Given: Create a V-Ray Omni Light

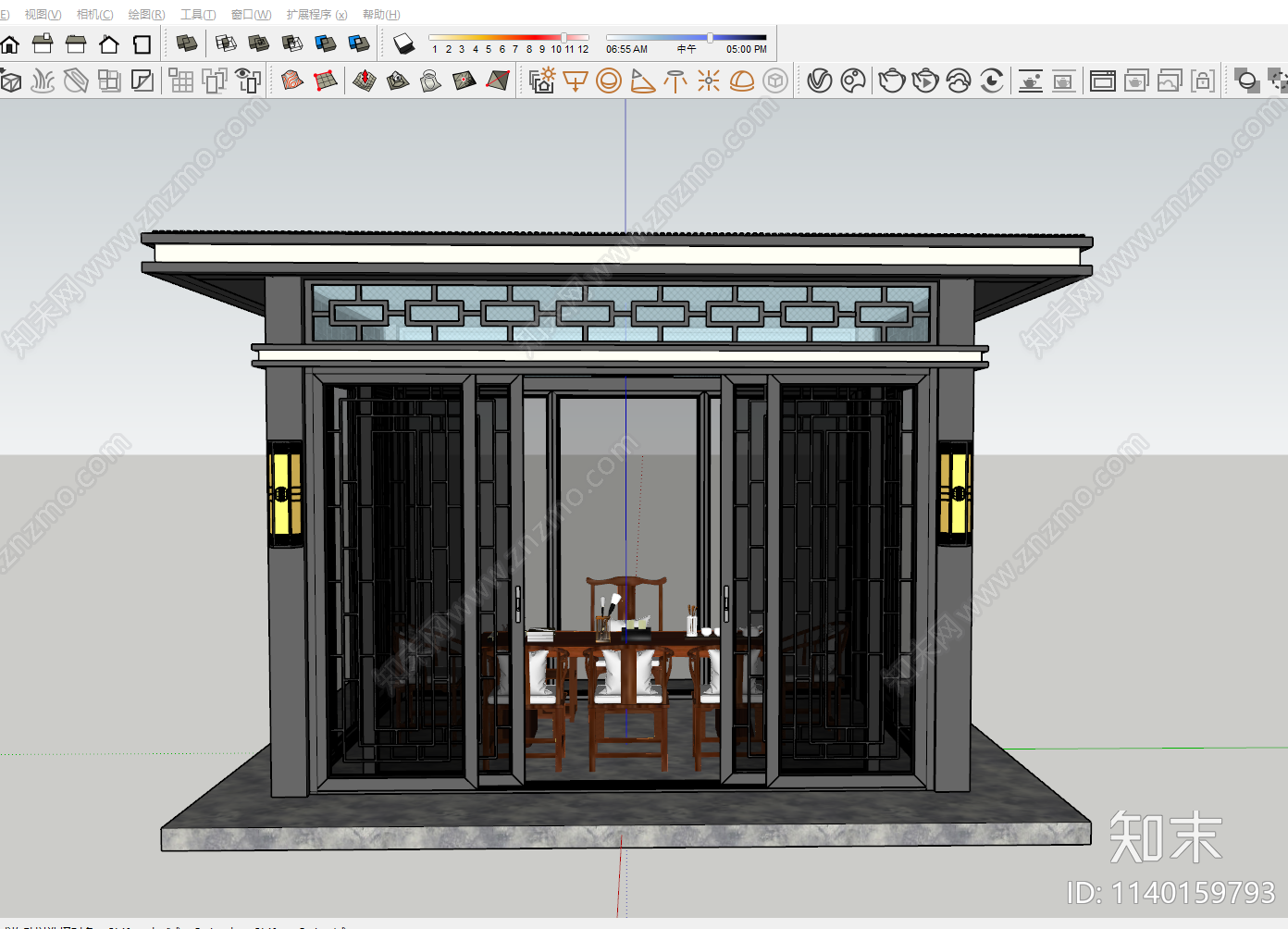Looking at the screenshot, I should click(x=709, y=81).
